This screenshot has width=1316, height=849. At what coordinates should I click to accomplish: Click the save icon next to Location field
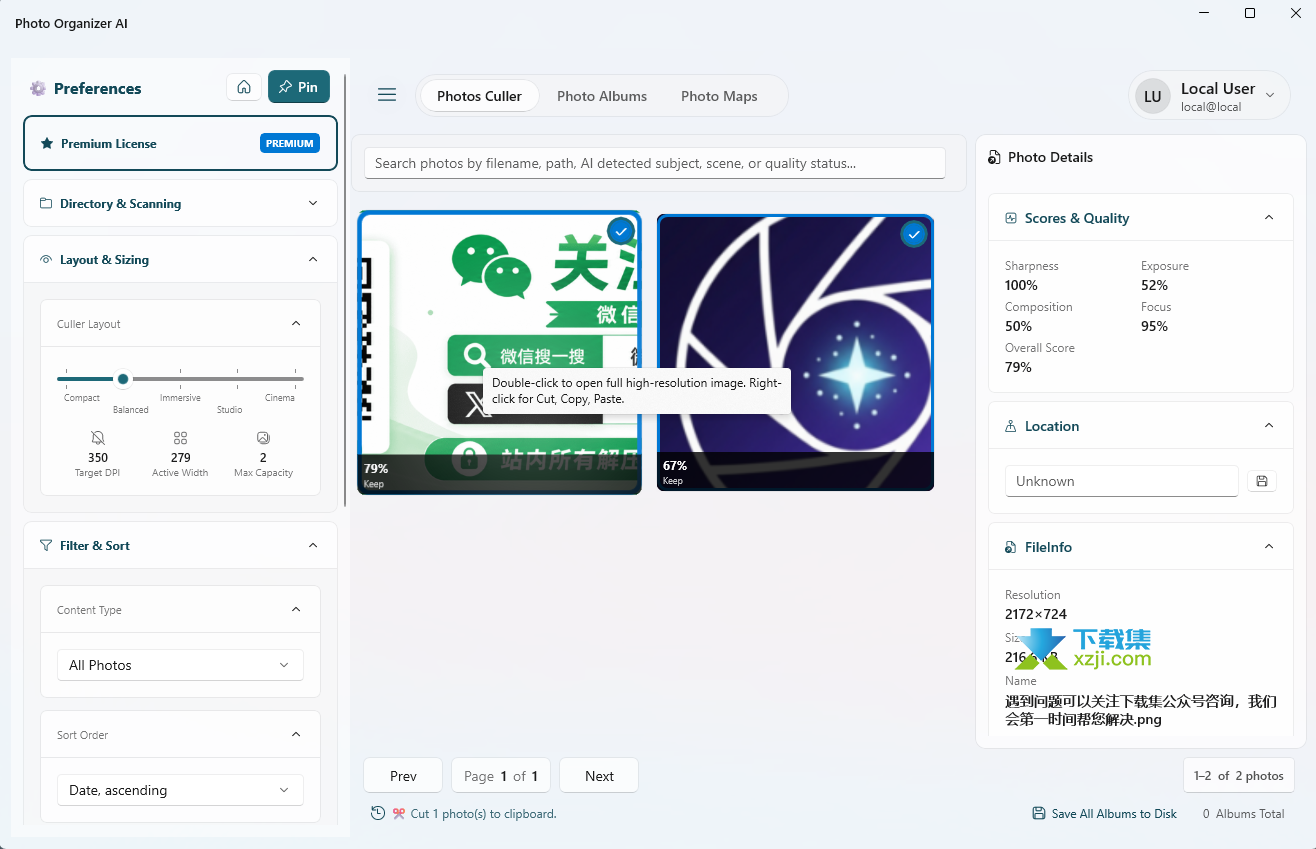pos(1262,481)
